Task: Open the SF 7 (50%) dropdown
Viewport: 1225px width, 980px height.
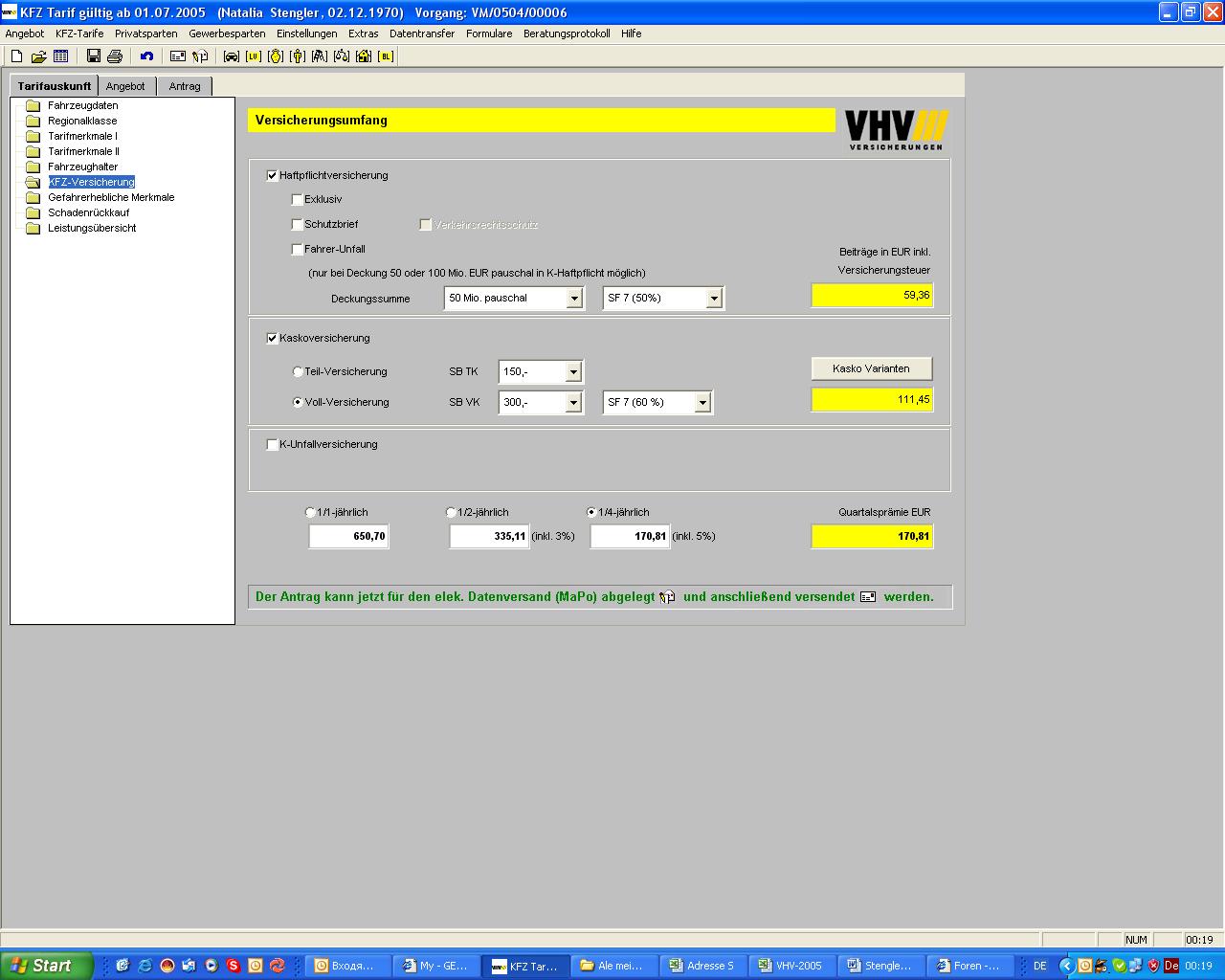Action: pyautogui.click(x=713, y=299)
